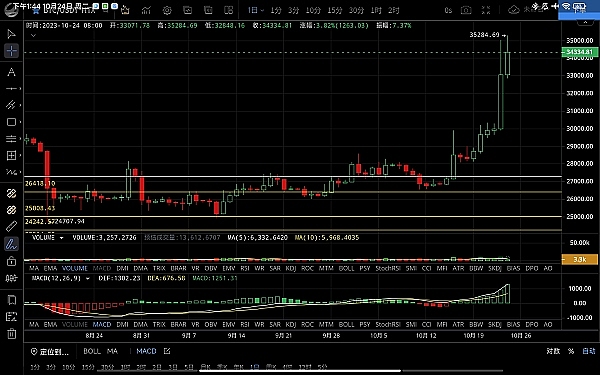Screen dimensions: 600x375
Task: Enter fullscreen with the expand icon
Action: 486,10
